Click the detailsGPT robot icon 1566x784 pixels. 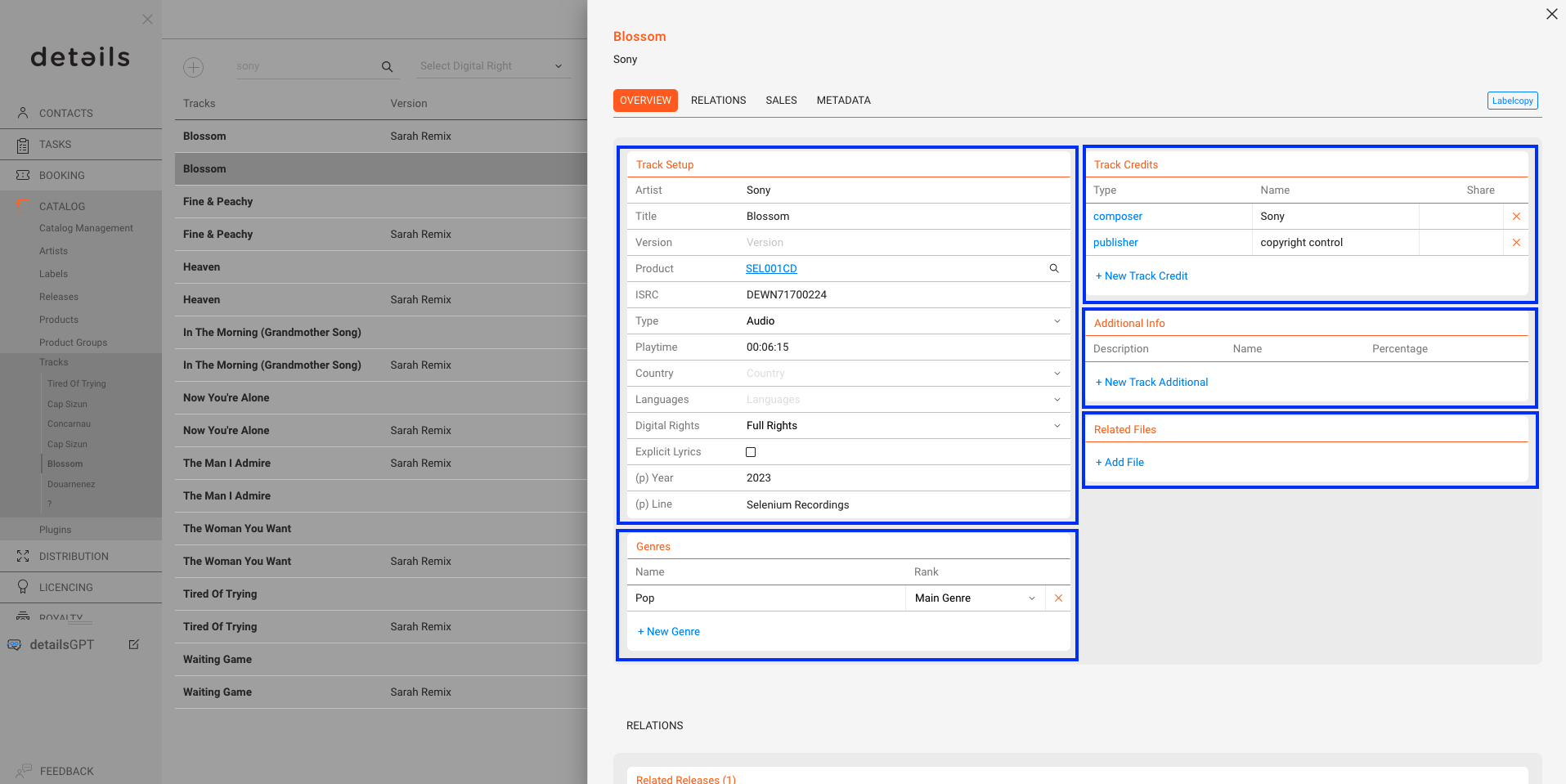coord(15,644)
